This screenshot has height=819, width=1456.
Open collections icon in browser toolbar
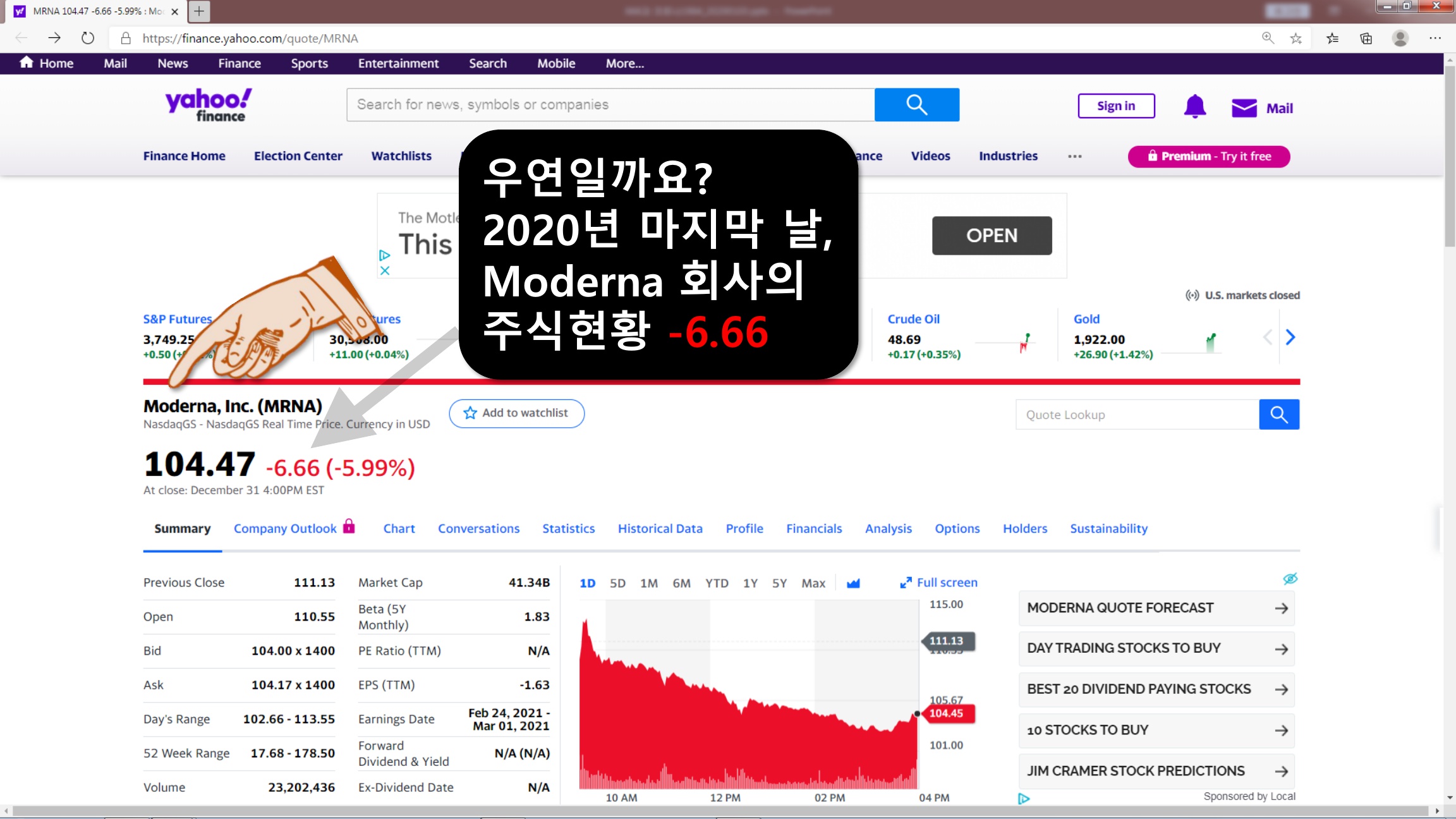[x=1366, y=39]
